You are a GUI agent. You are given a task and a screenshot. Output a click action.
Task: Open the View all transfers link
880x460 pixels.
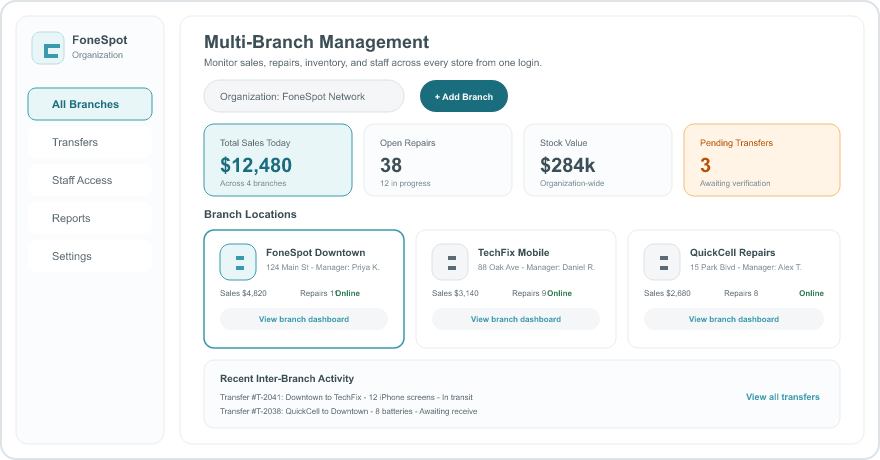click(x=782, y=397)
